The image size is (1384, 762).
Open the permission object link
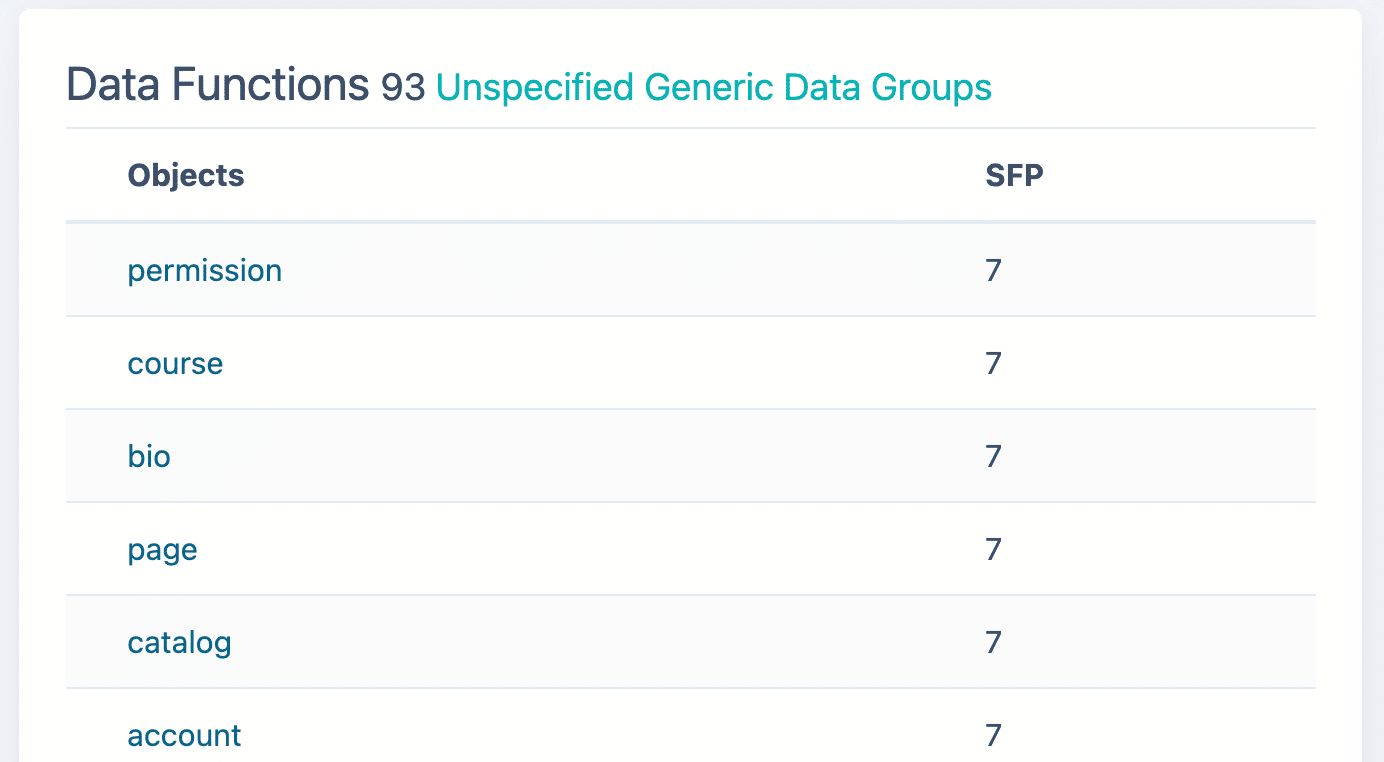205,271
